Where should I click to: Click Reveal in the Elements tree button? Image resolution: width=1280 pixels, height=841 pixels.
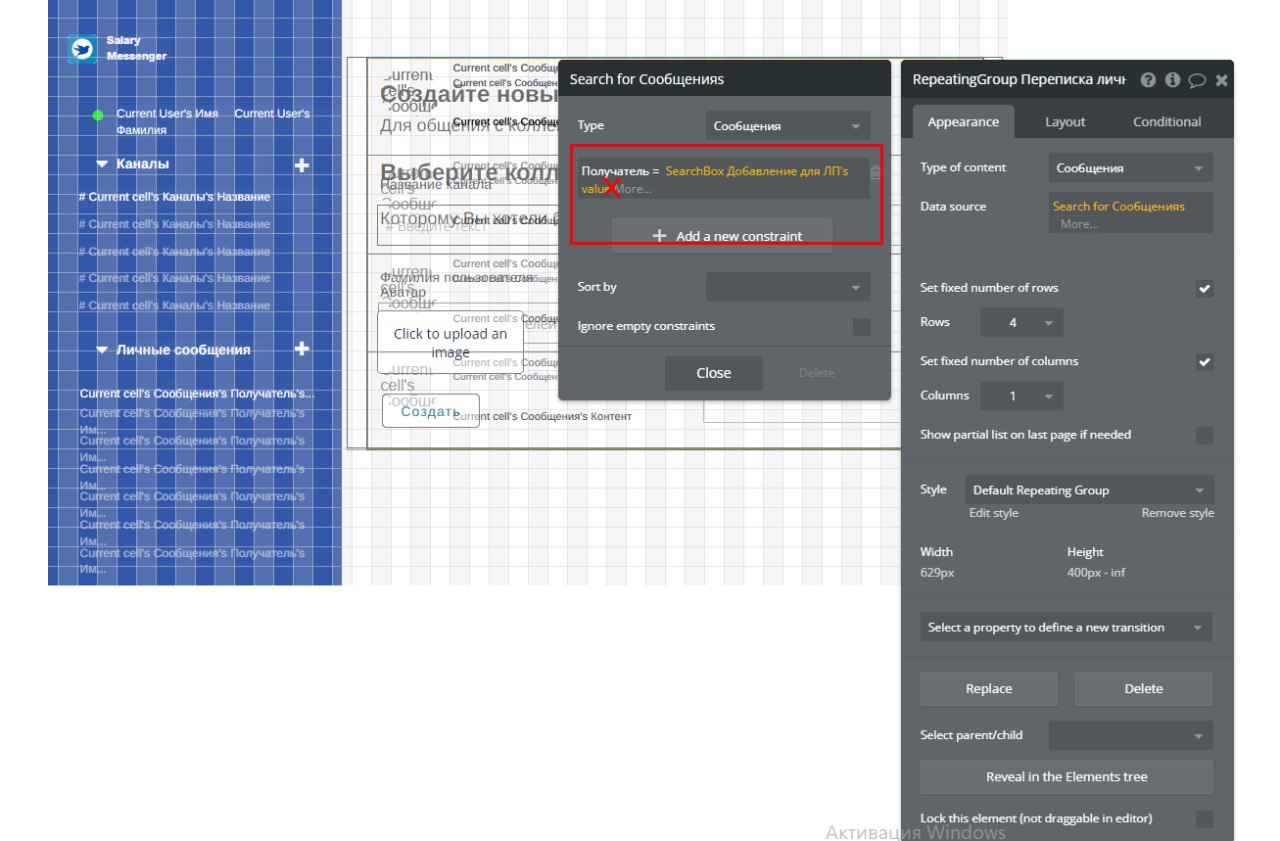(x=1067, y=777)
